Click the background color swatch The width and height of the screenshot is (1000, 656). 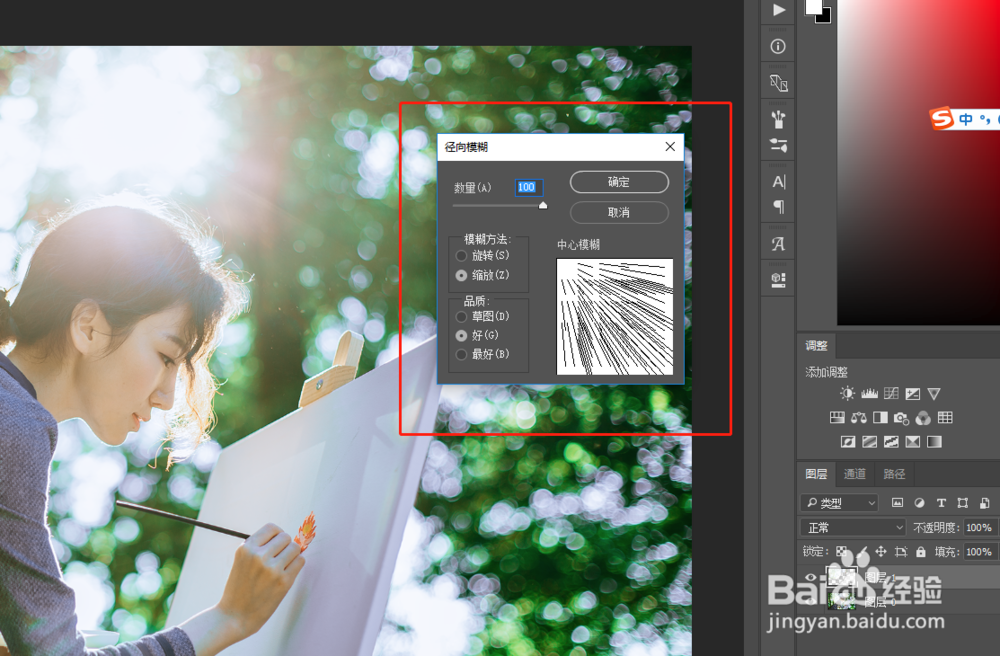pos(825,17)
